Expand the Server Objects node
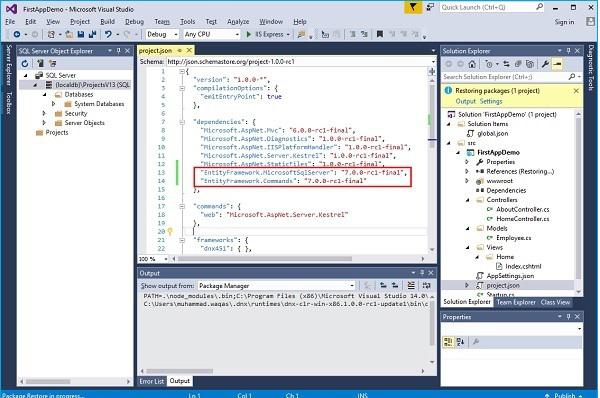Screen dimensions: 600x398 tap(44, 123)
